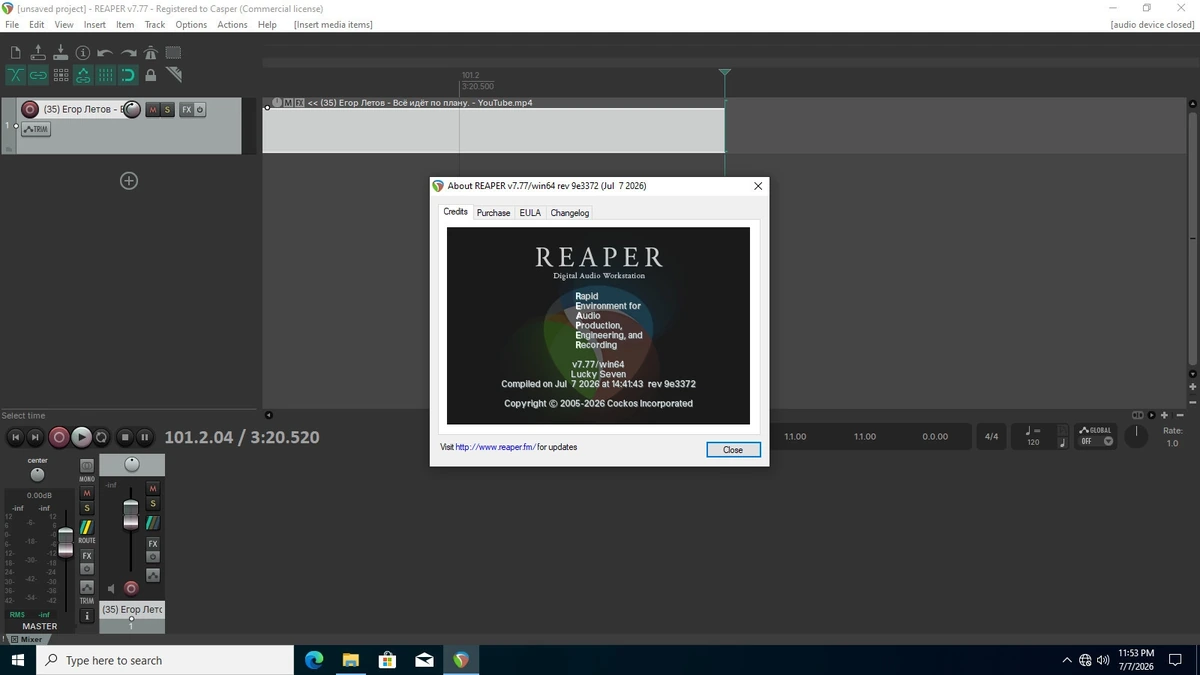This screenshot has width=1200, height=675.
Task: Toggle item grouping chain-link icon
Action: click(x=38, y=75)
